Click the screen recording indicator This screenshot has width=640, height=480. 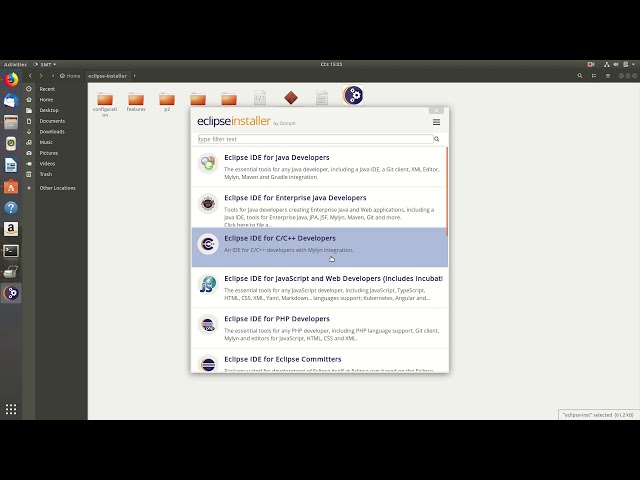pyautogui.click(x=591, y=64)
